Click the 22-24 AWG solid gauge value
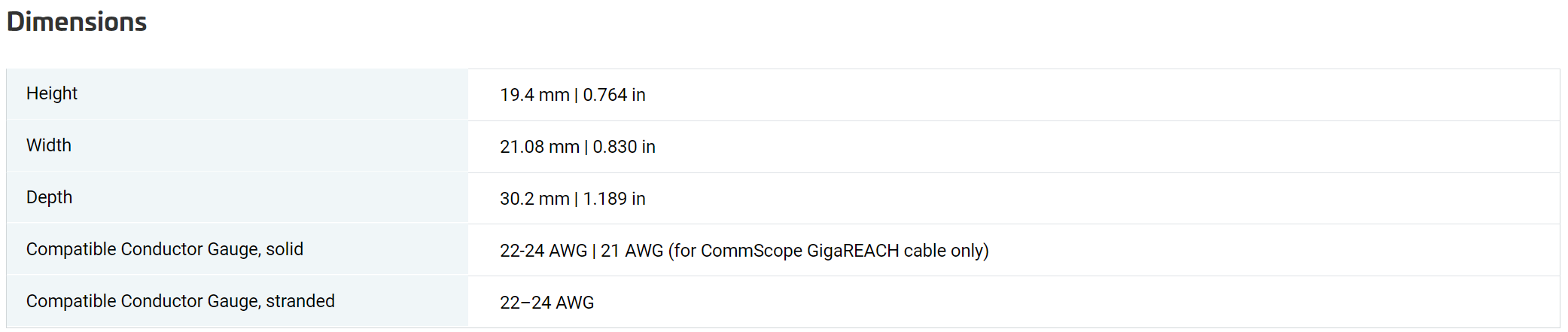The image size is (1568, 332). click(x=543, y=251)
